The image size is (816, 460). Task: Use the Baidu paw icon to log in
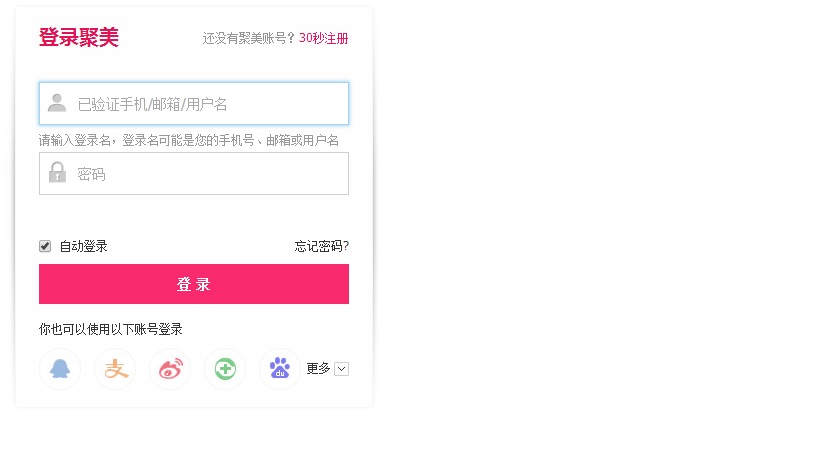[280, 369]
